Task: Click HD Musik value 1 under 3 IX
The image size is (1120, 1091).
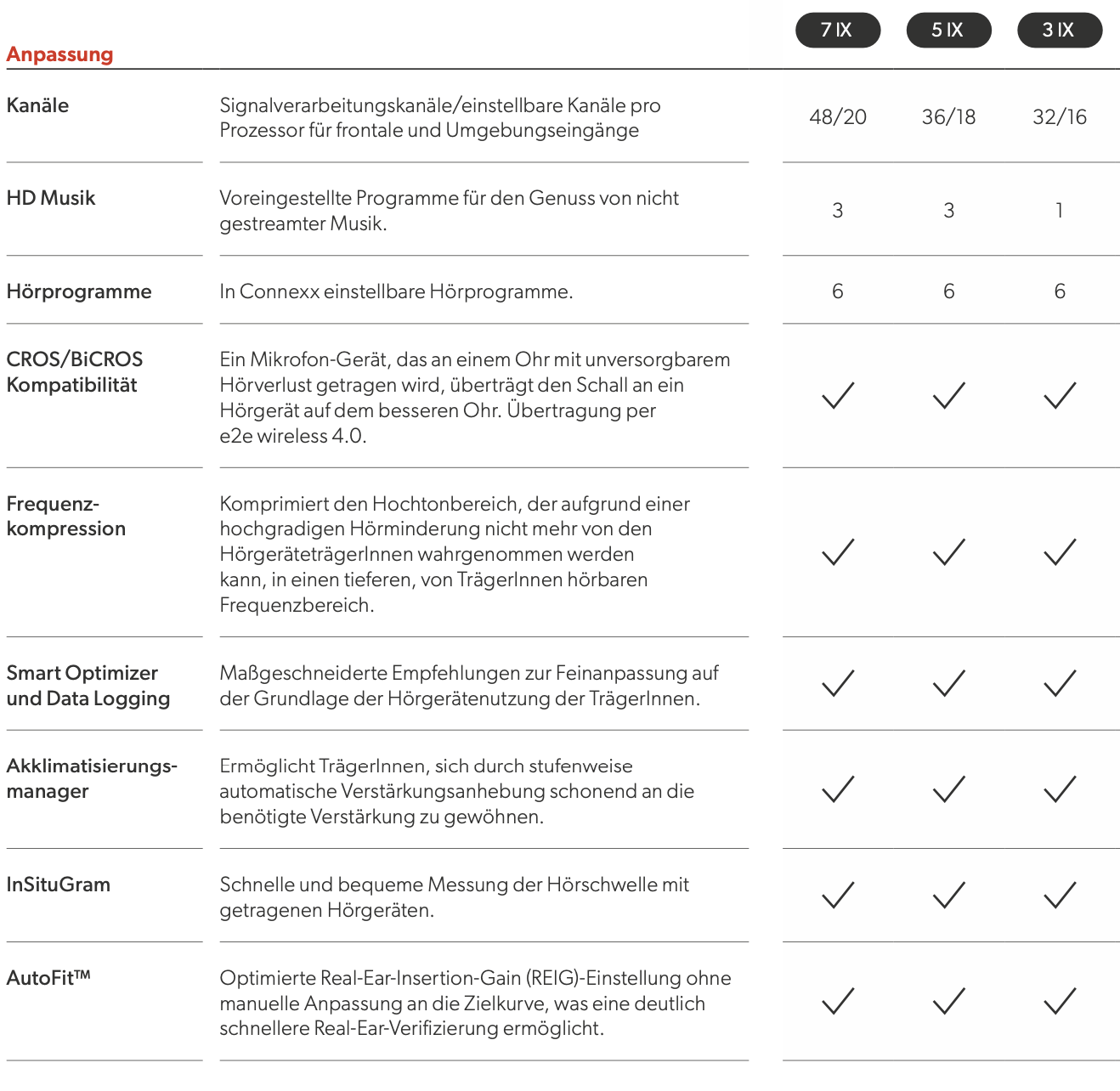Action: tap(1060, 211)
